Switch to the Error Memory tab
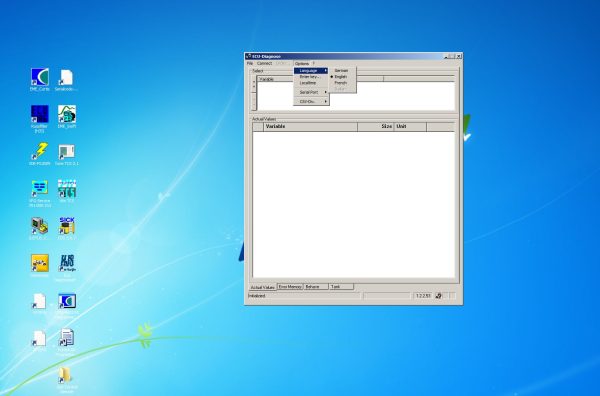Viewport: 600px width, 396px height. pyautogui.click(x=290, y=287)
